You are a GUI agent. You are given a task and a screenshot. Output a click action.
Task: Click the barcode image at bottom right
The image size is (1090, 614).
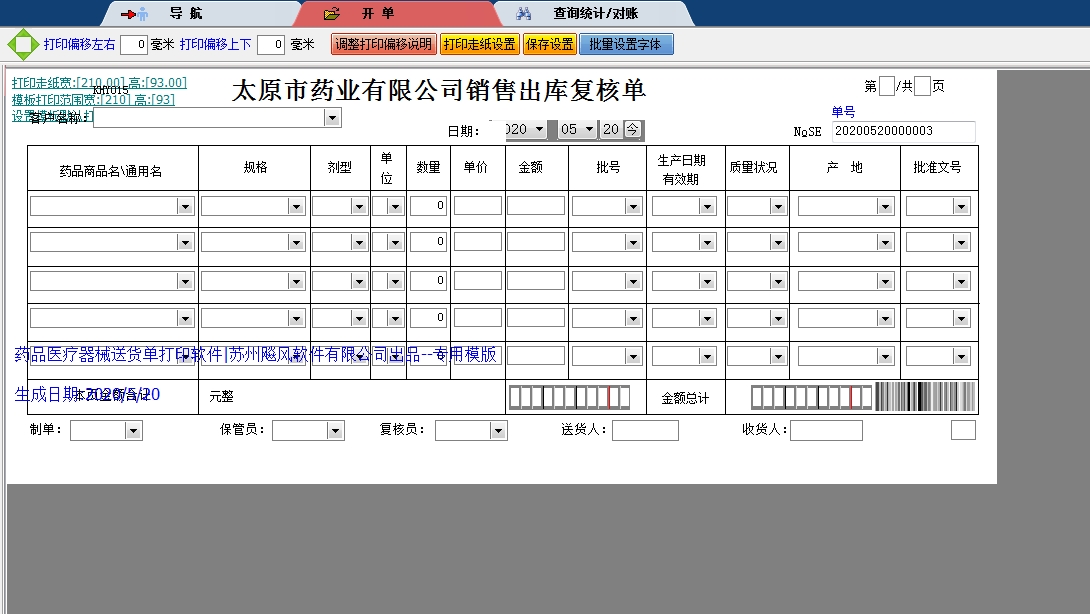[925, 397]
